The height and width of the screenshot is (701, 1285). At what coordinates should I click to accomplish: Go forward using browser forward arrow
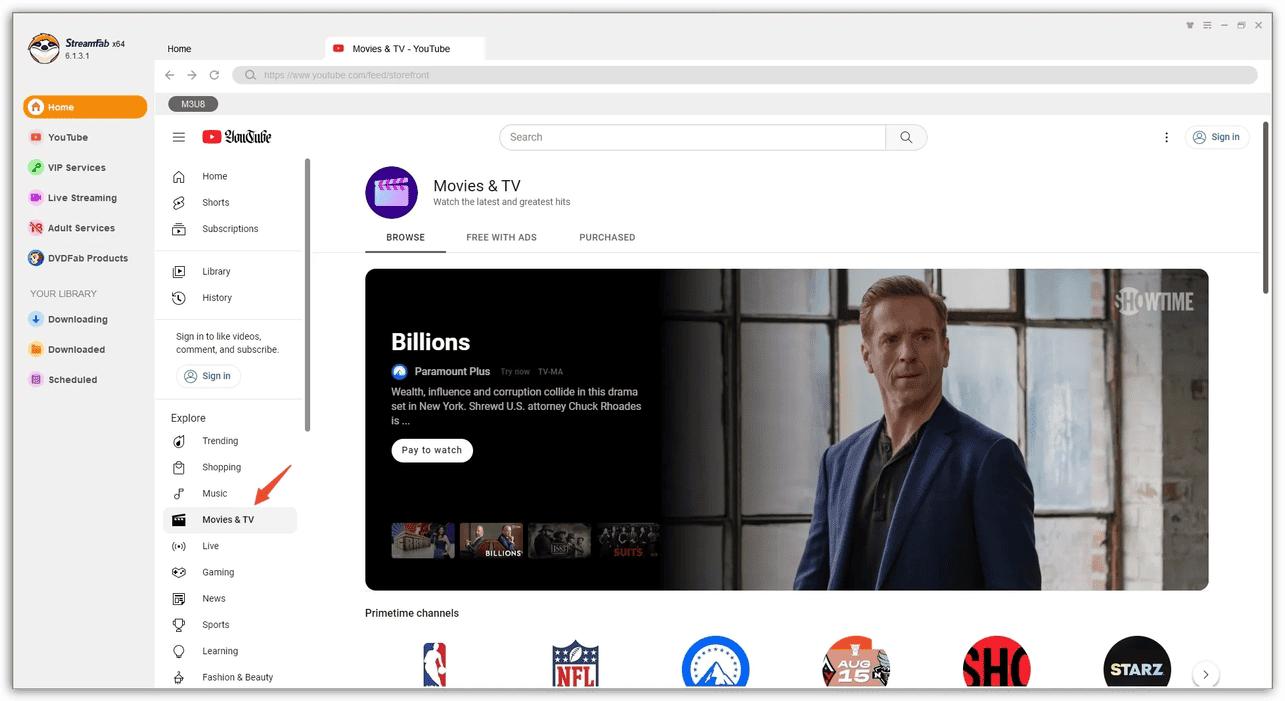pyautogui.click(x=192, y=75)
